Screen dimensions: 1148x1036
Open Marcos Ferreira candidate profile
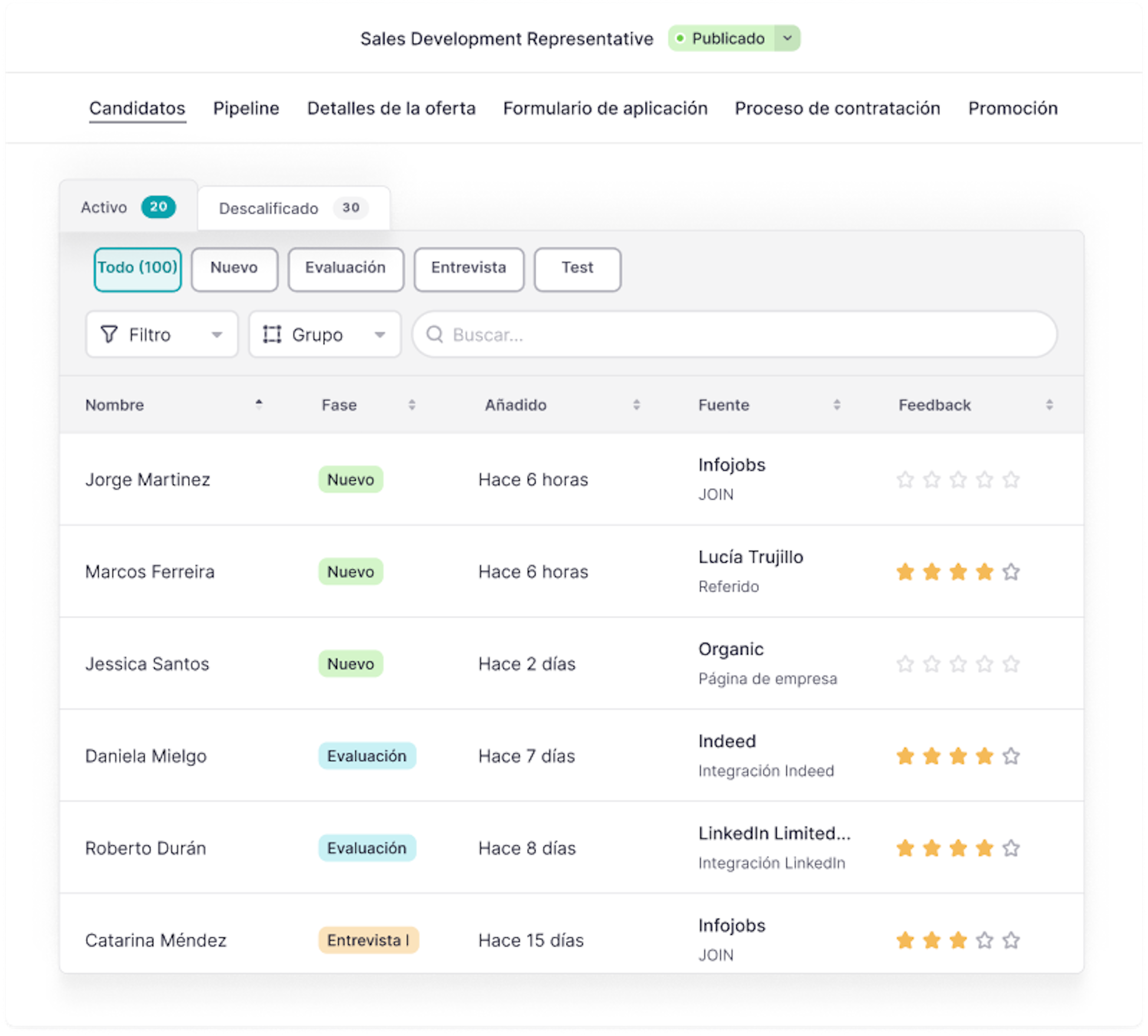(150, 571)
